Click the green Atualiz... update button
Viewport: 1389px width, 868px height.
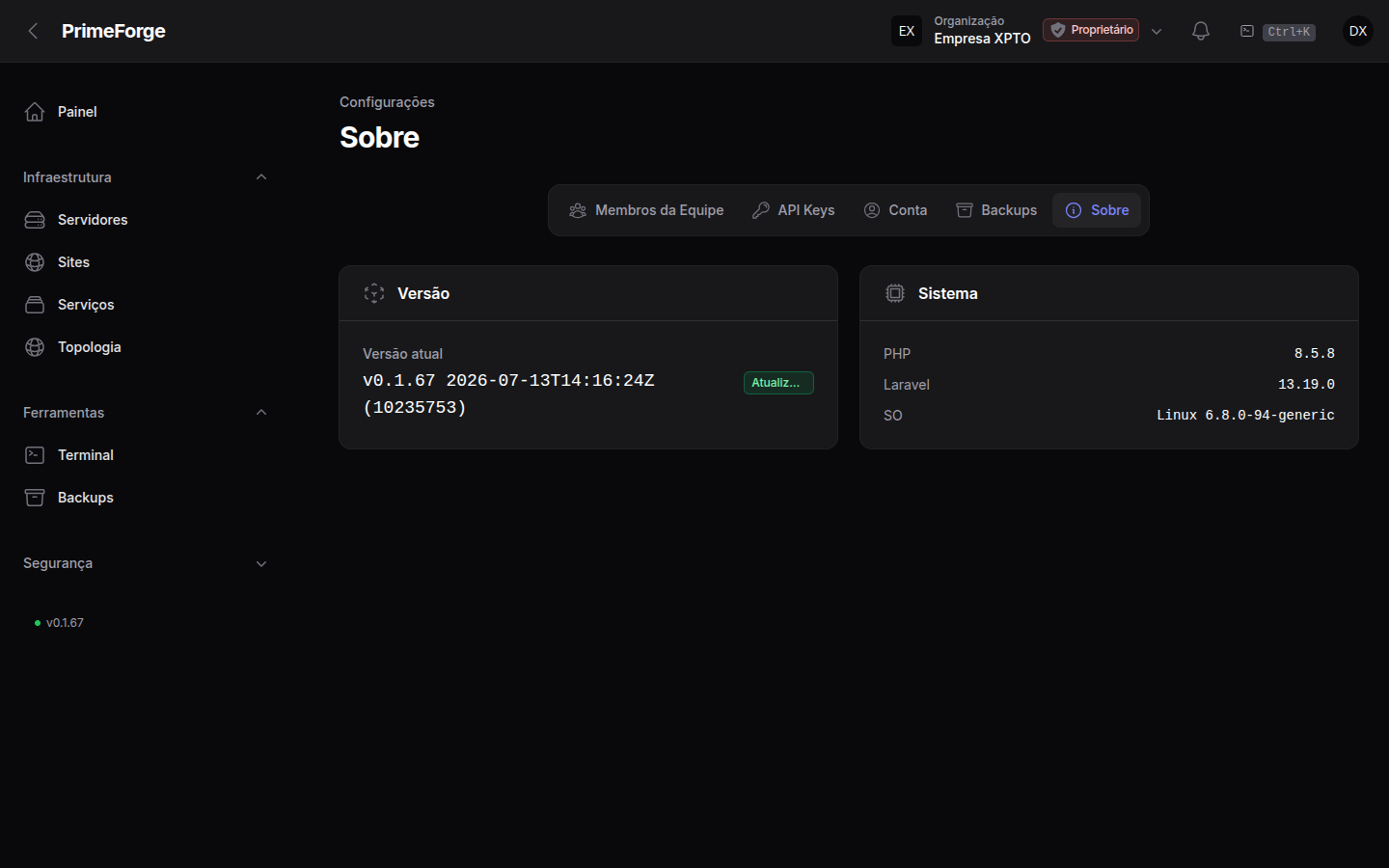click(778, 383)
